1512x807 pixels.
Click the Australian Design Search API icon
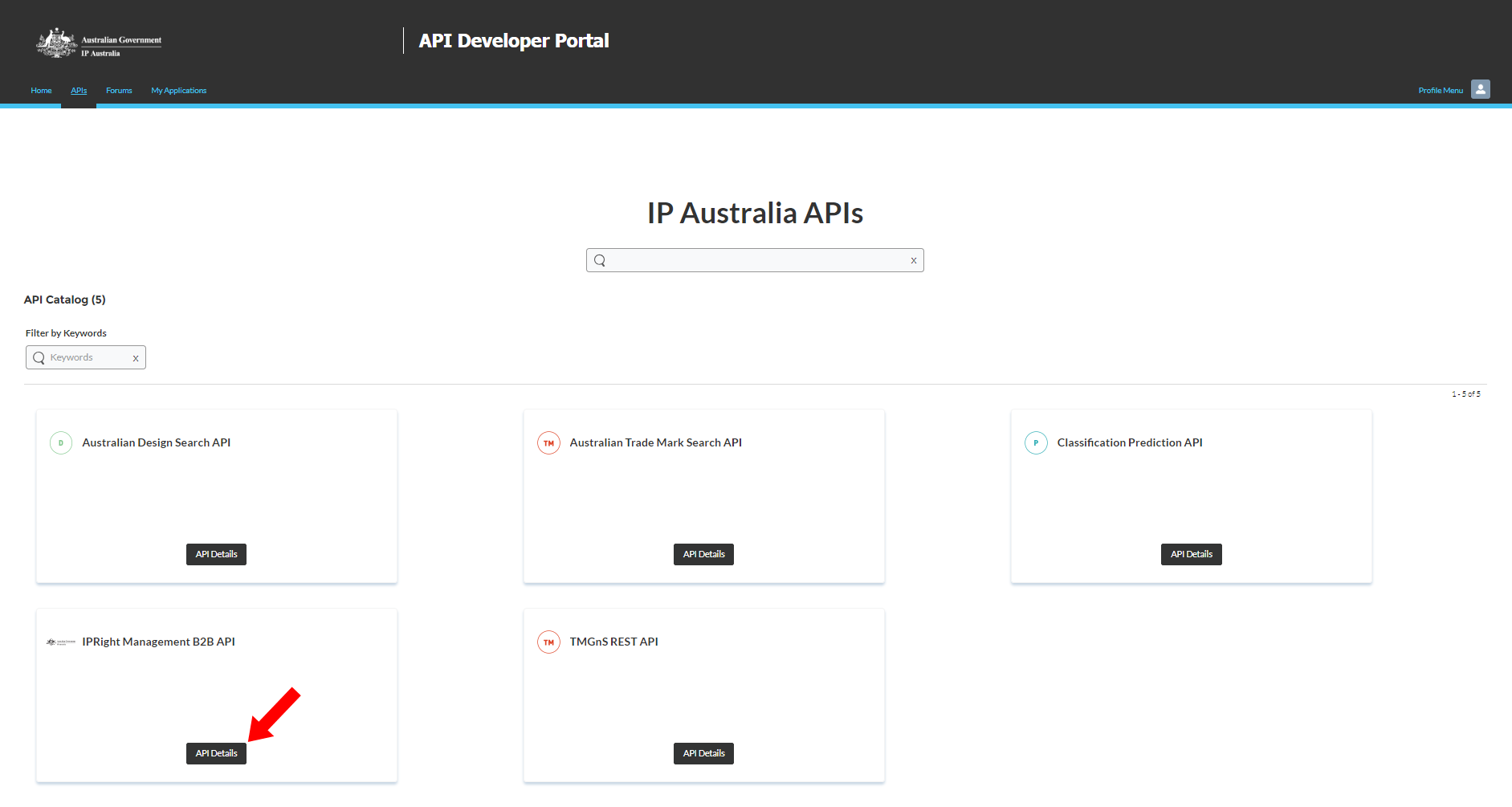tap(61, 443)
